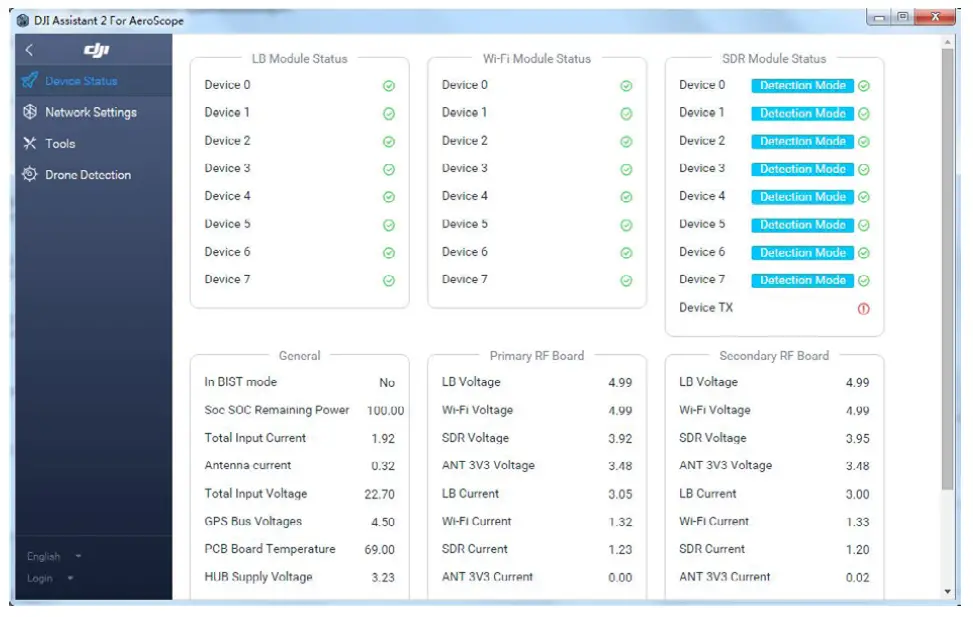The height and width of the screenshot is (617, 973).
Task: Click the Device Status rocket icon
Action: point(29,81)
